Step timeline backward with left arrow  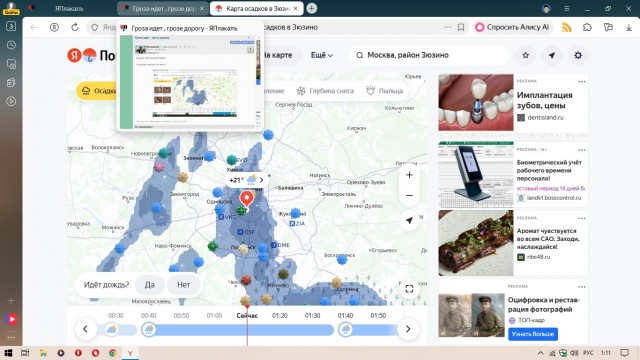point(85,329)
